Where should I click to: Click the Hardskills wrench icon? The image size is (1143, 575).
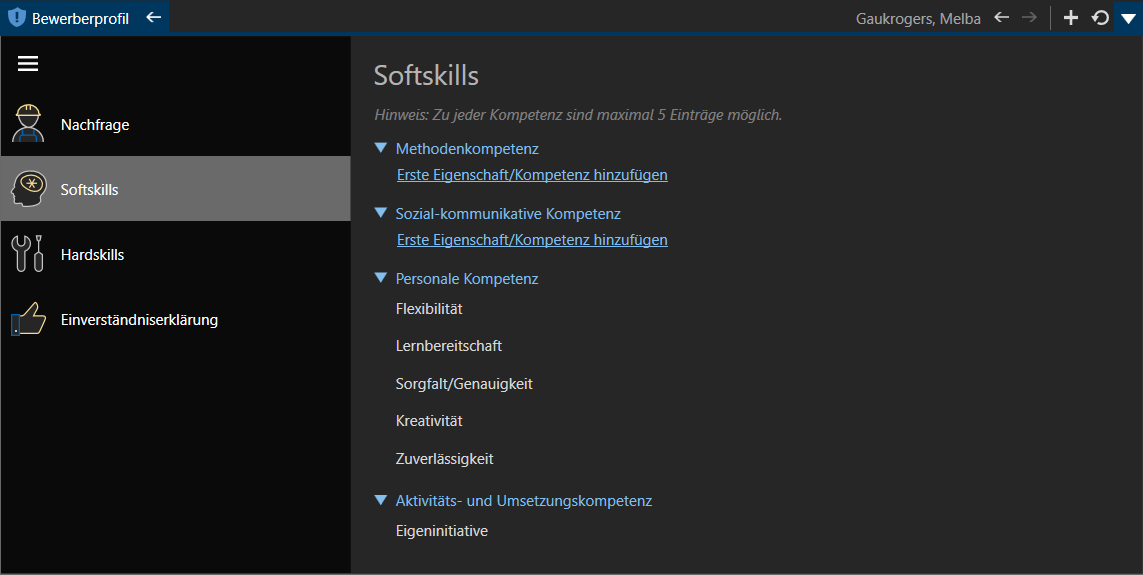(28, 254)
